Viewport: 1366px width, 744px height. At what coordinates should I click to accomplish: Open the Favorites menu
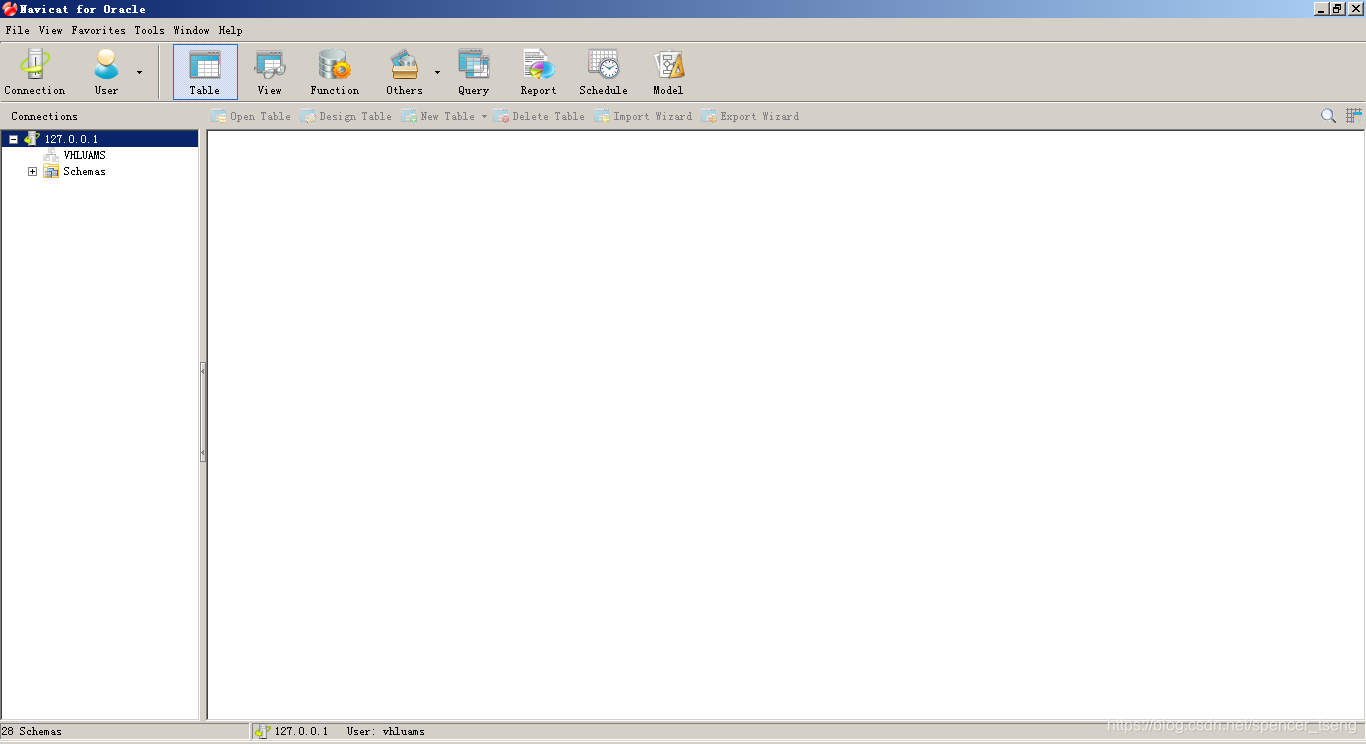pos(98,30)
